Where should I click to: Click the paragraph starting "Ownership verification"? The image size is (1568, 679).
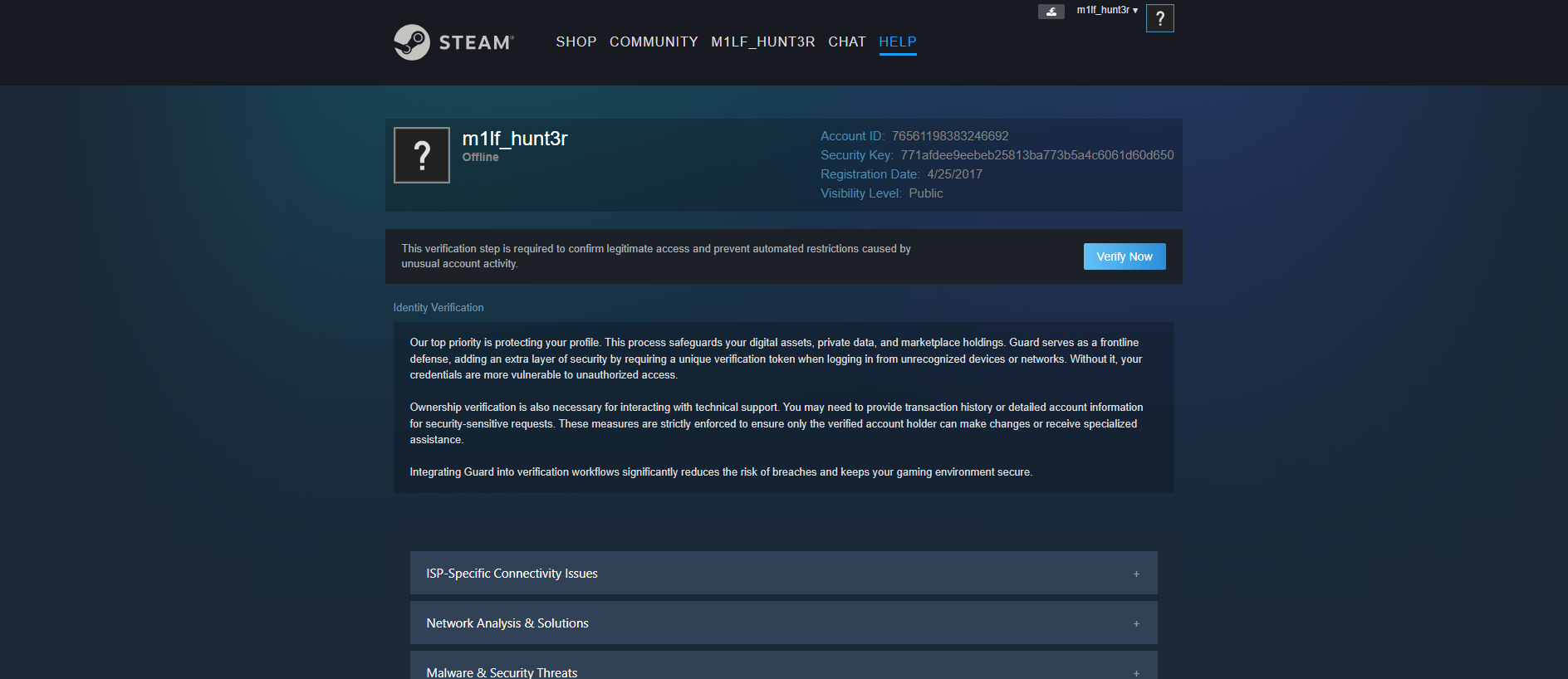(x=777, y=423)
